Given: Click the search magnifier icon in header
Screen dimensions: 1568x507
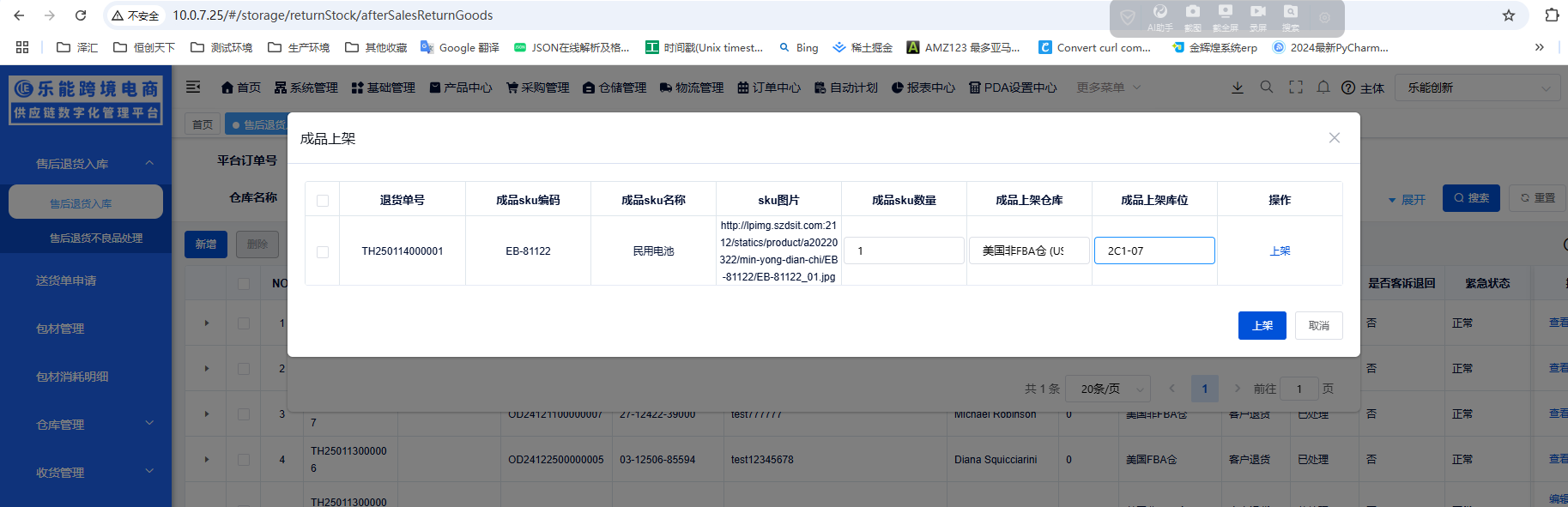Looking at the screenshot, I should click(x=1267, y=88).
